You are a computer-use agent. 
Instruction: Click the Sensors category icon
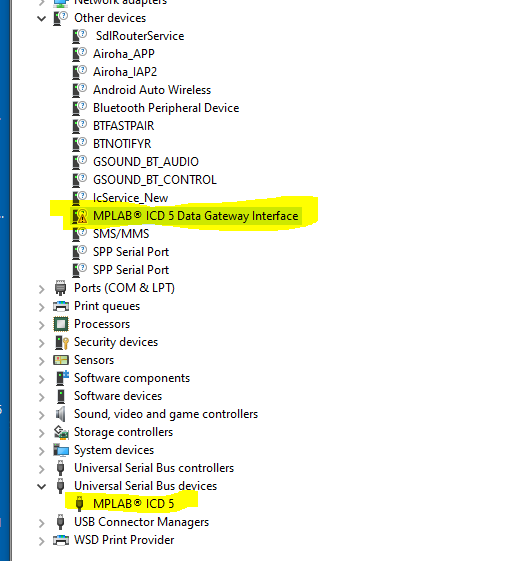tap(61, 360)
